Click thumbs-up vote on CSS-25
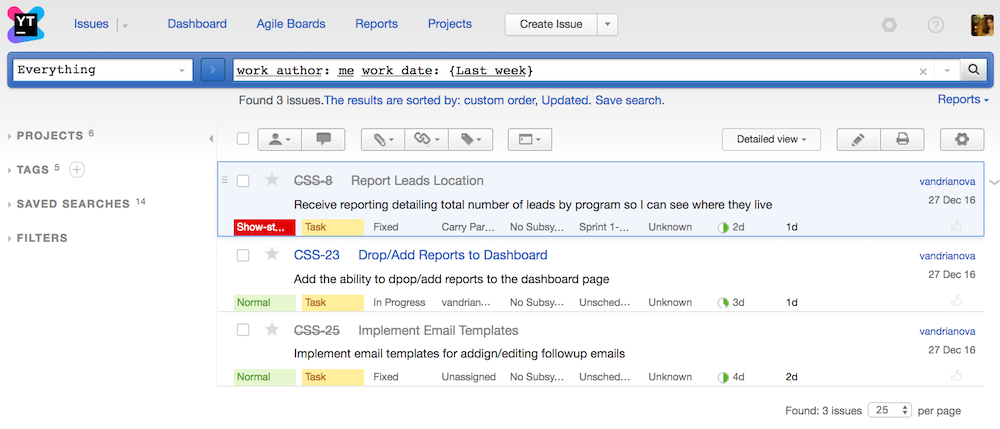The image size is (1000, 429). 956,375
